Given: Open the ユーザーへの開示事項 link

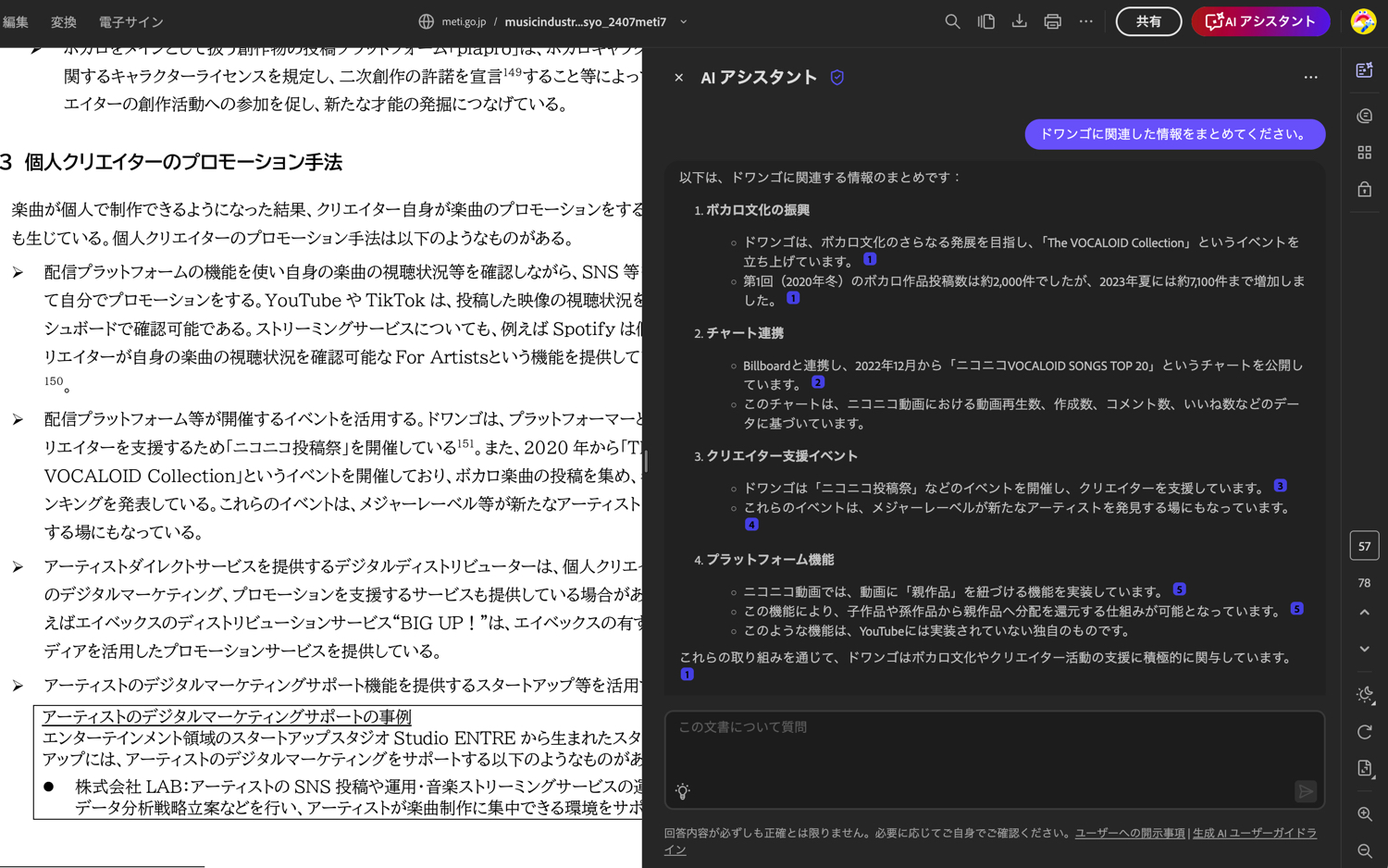Looking at the screenshot, I should coord(1129,833).
